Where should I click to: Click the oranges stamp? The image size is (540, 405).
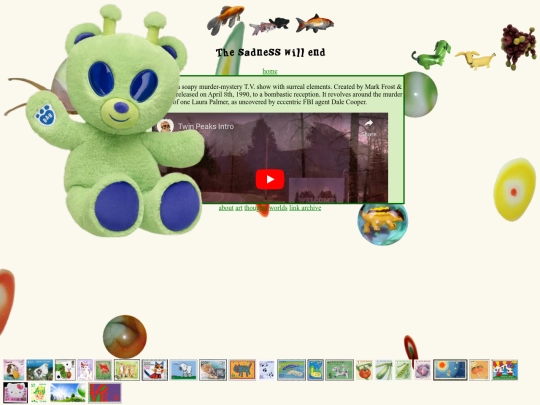coord(479,370)
